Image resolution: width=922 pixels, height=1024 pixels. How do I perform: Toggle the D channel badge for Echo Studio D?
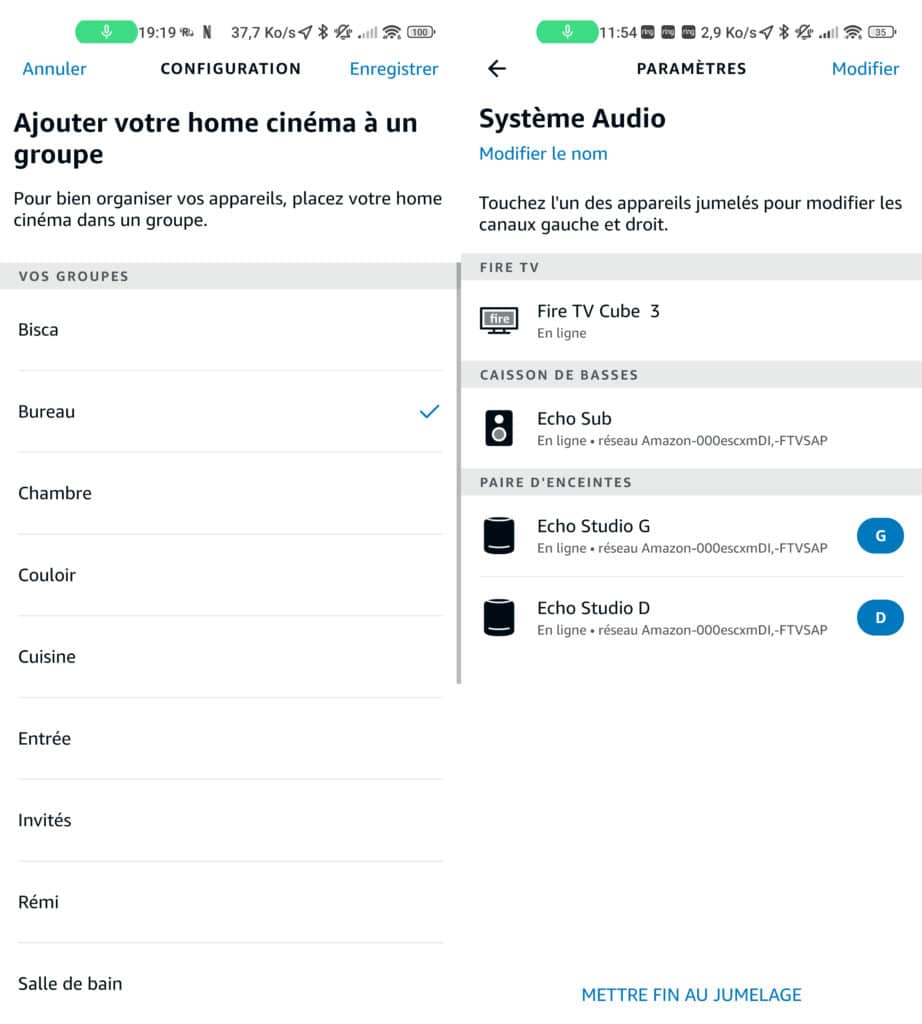pos(880,617)
